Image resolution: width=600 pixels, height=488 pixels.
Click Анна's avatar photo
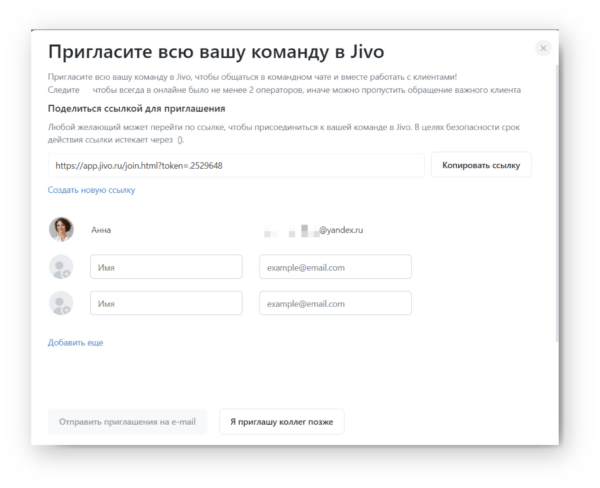61,229
